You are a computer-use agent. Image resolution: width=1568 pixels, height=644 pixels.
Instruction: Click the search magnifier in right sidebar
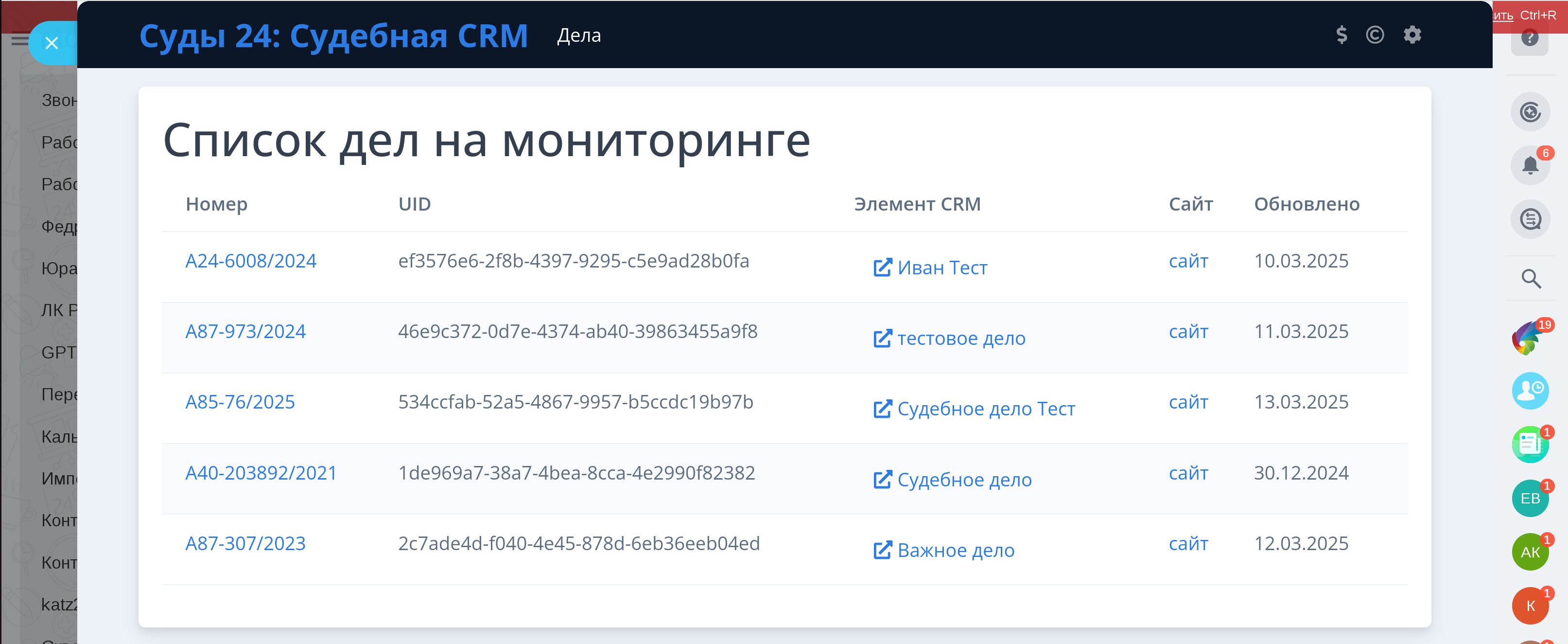[1531, 278]
